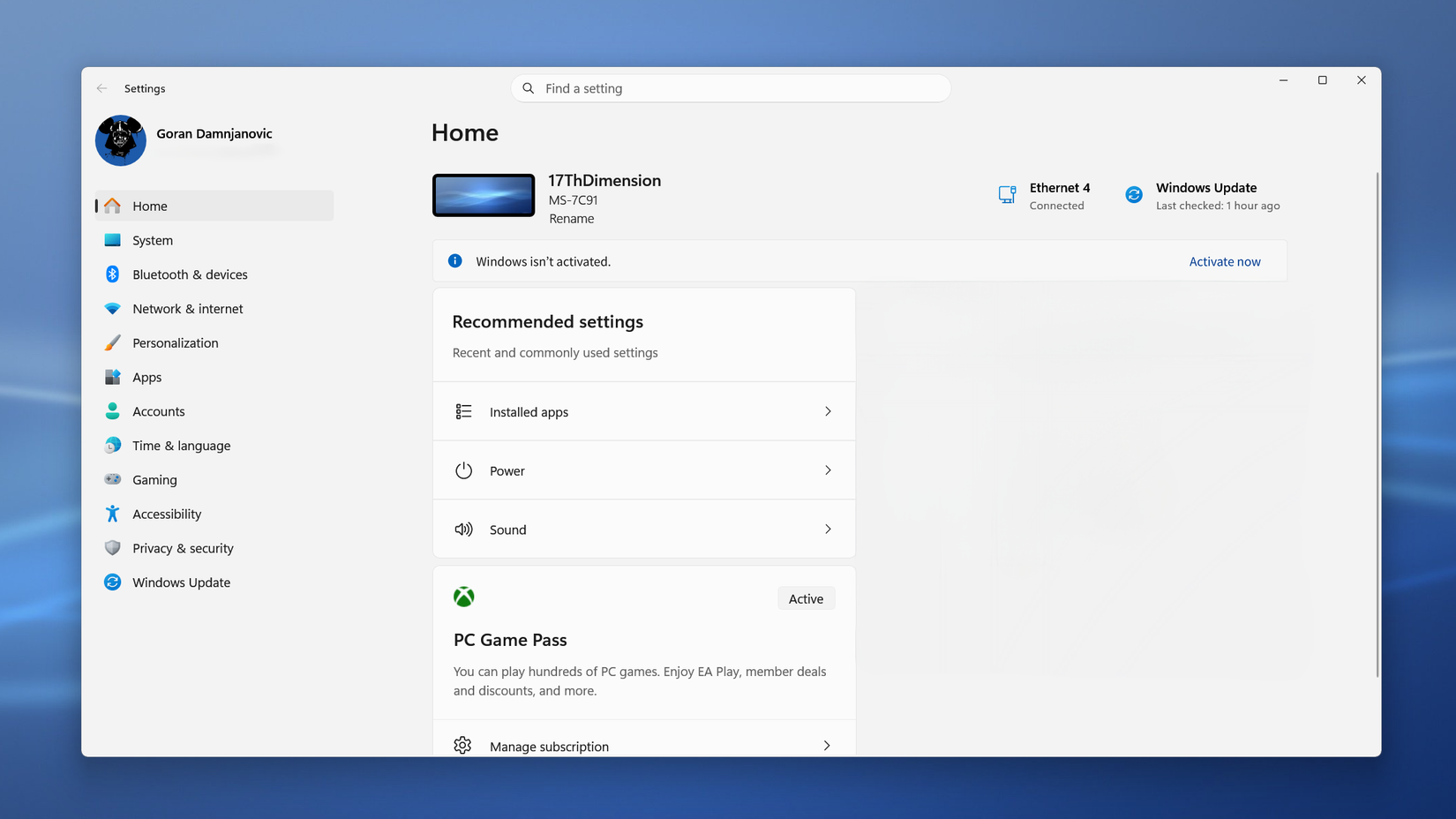Open the Installed apps chevron

point(828,411)
